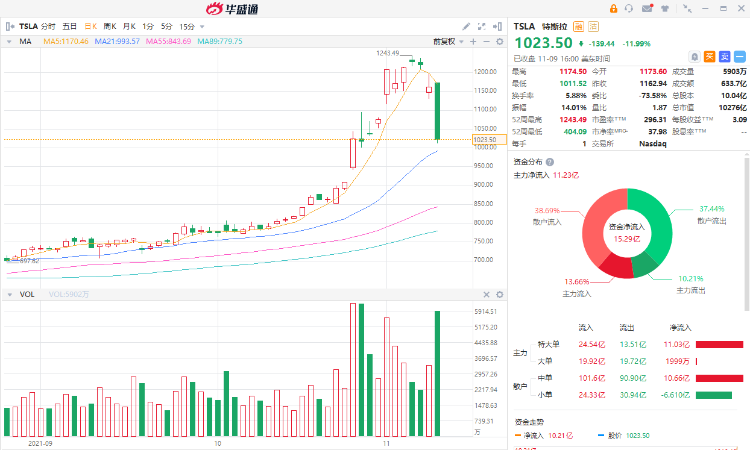
Task: Click the TSLA ticker in chart toolbar
Action: tap(28, 26)
